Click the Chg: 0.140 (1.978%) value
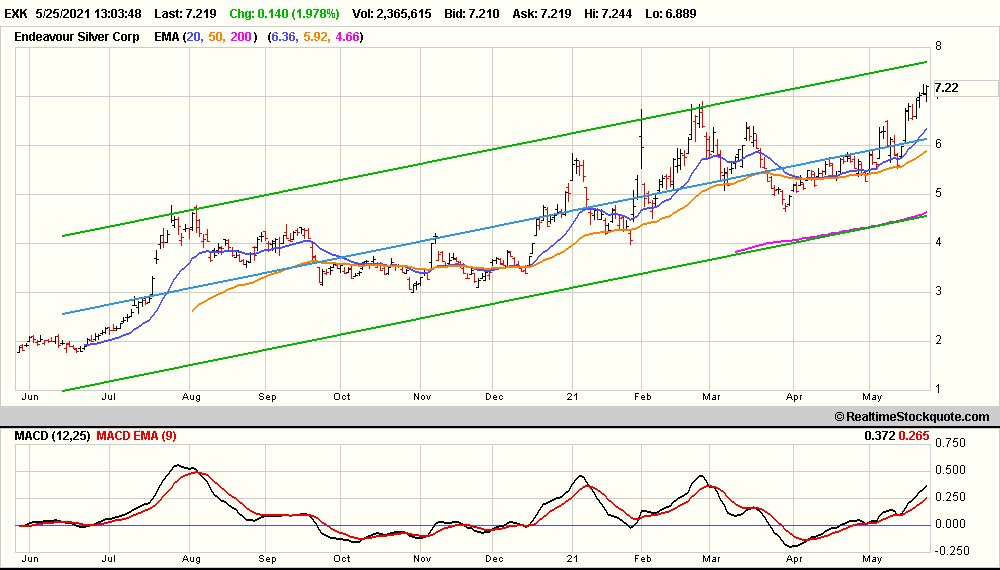This screenshot has width=1000, height=570. (x=284, y=13)
